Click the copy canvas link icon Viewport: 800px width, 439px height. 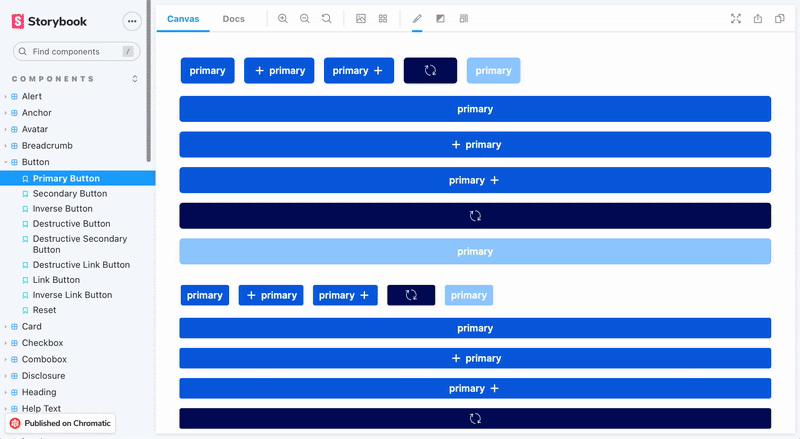780,19
